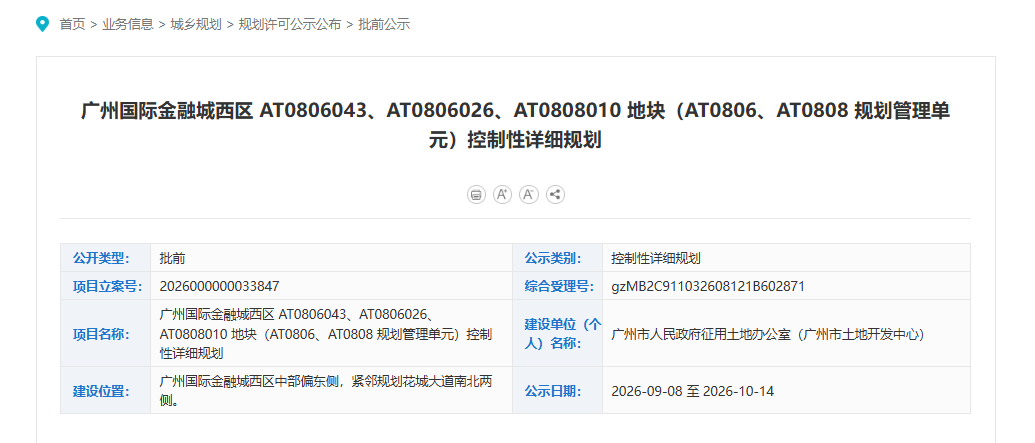Click the print page icon
1035x443 pixels.
click(476, 195)
